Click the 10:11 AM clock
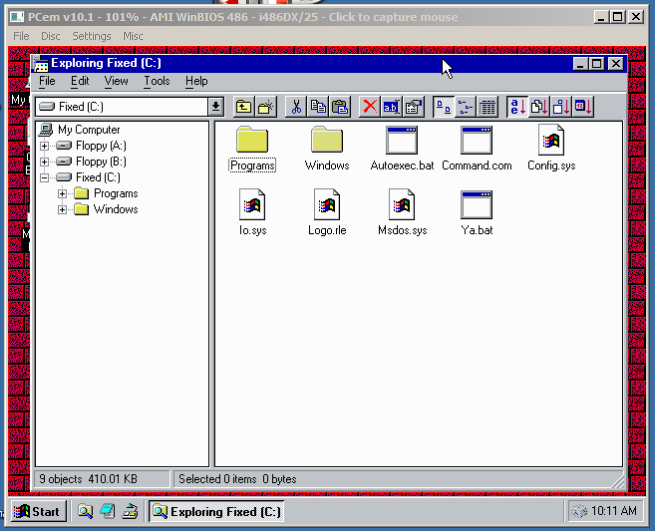Viewport: 655px width, 531px height. (x=614, y=511)
